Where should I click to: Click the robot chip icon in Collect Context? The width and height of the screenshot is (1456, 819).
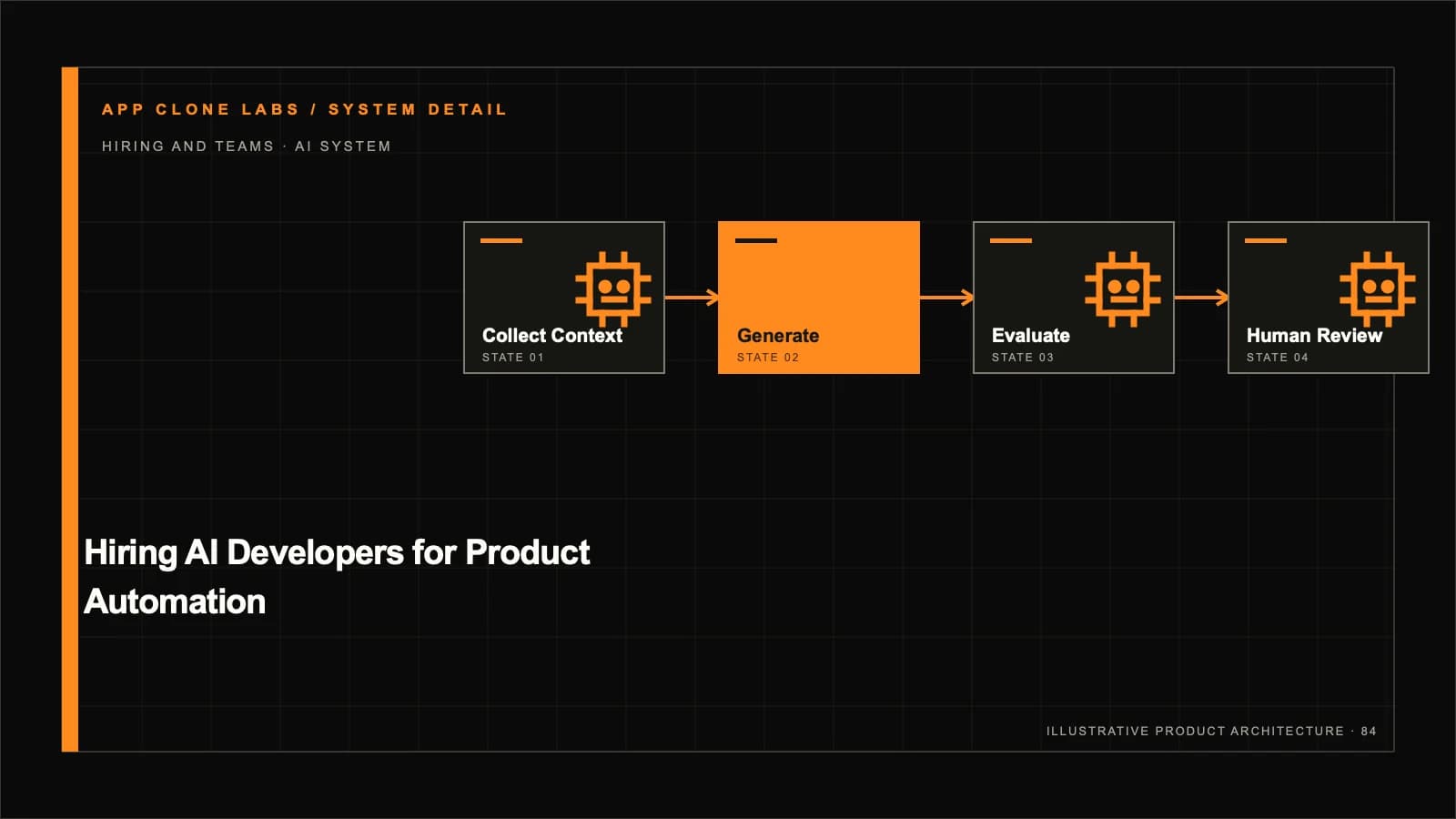point(613,289)
